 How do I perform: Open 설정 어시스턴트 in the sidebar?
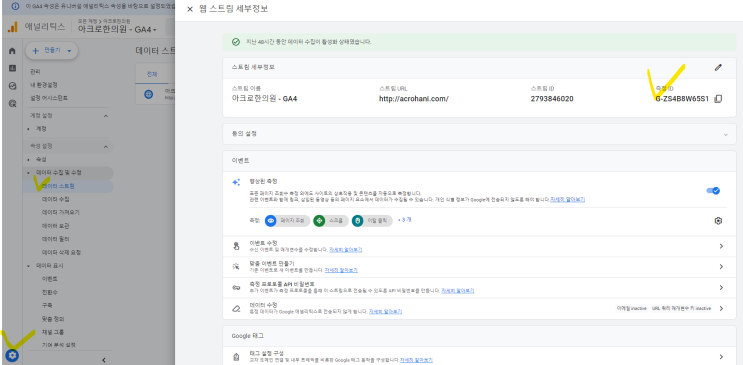coord(49,98)
